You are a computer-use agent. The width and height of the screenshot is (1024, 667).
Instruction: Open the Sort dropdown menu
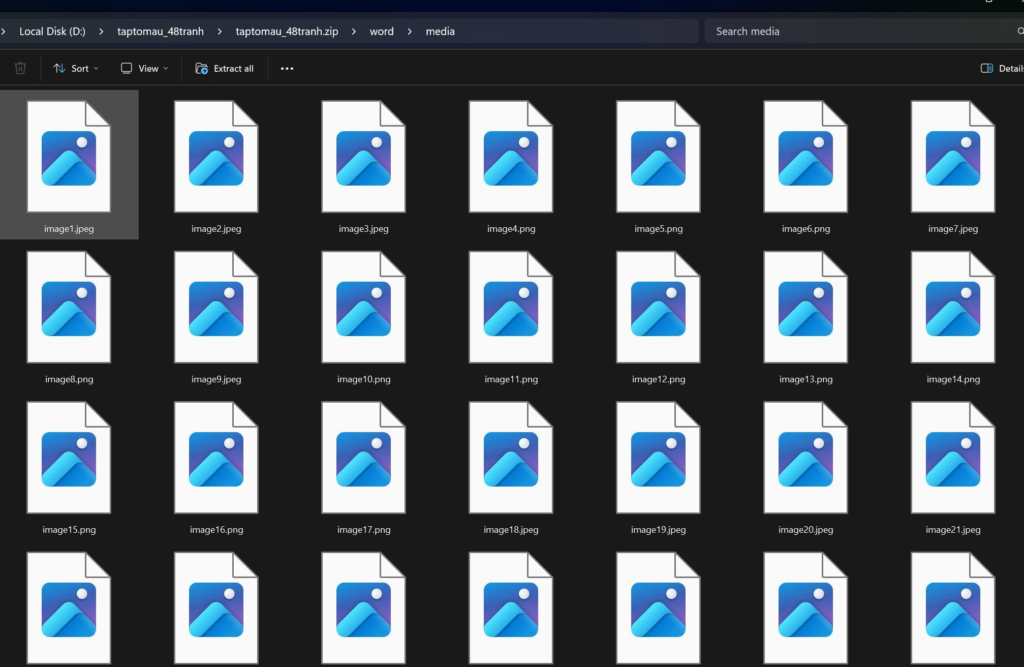(76, 68)
